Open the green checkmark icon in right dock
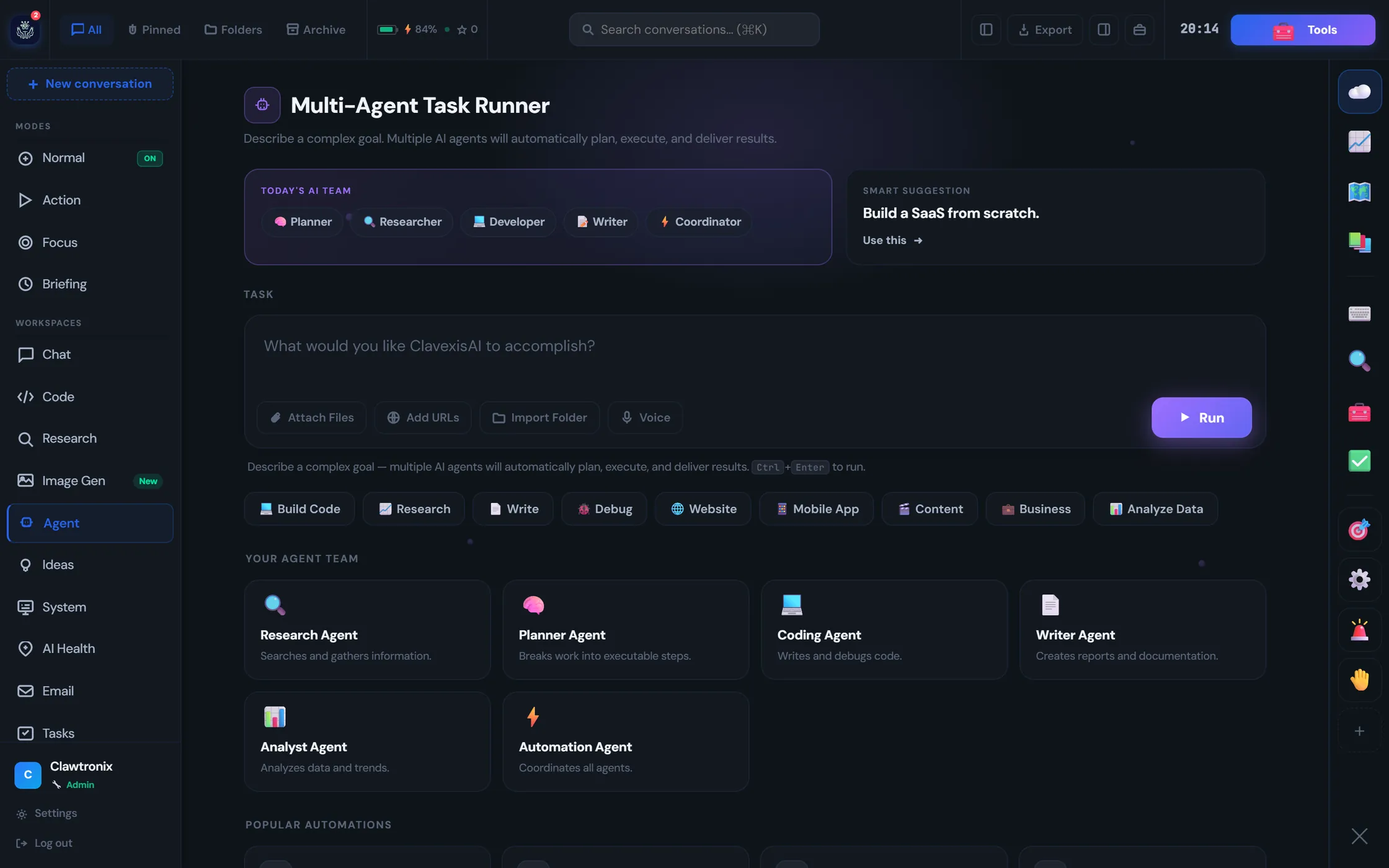 pos(1359,461)
